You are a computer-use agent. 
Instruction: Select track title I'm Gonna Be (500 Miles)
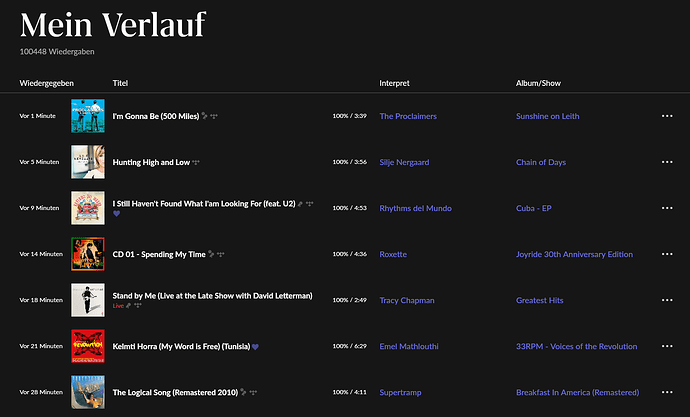[156, 116]
